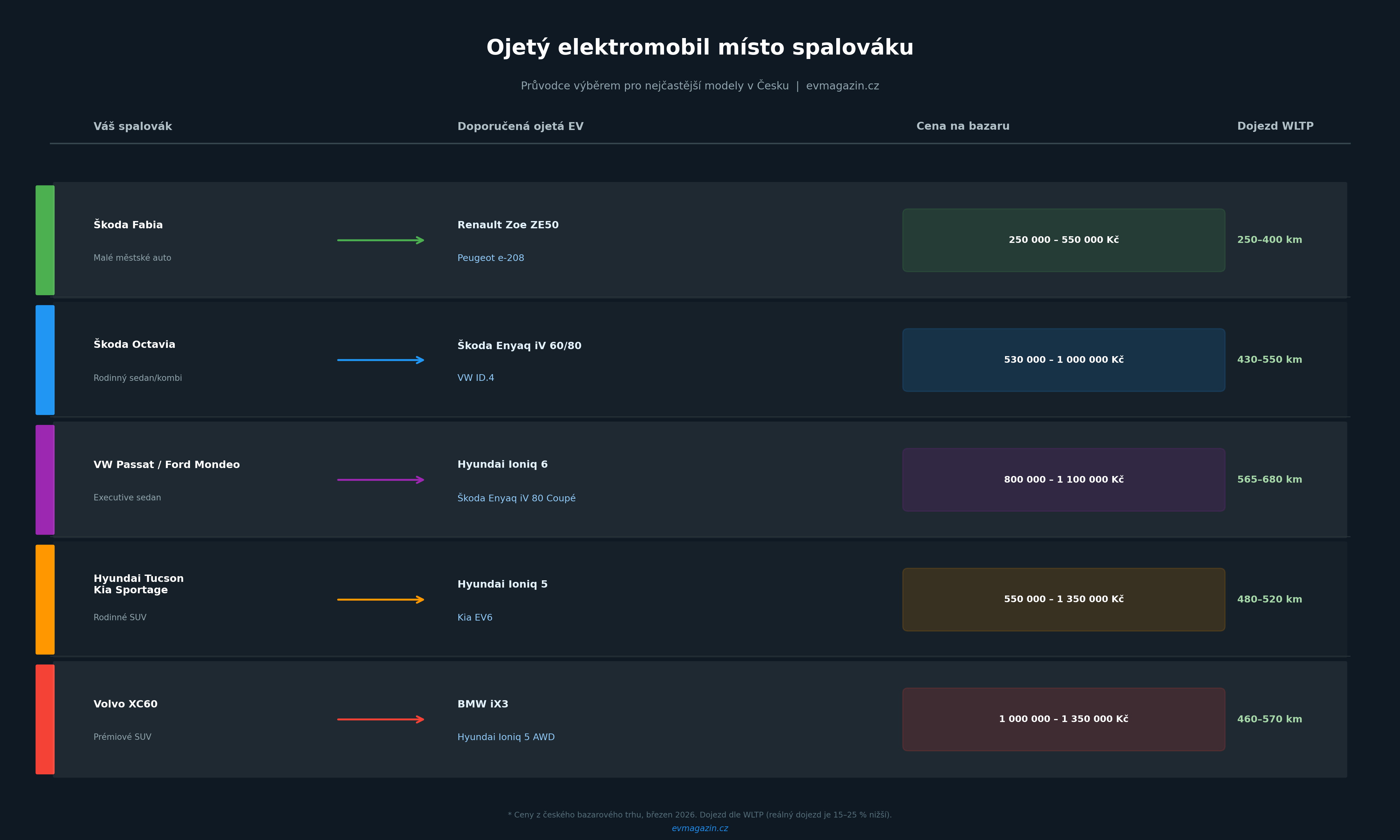Click the green color bar of Fabia row

tap(45, 240)
